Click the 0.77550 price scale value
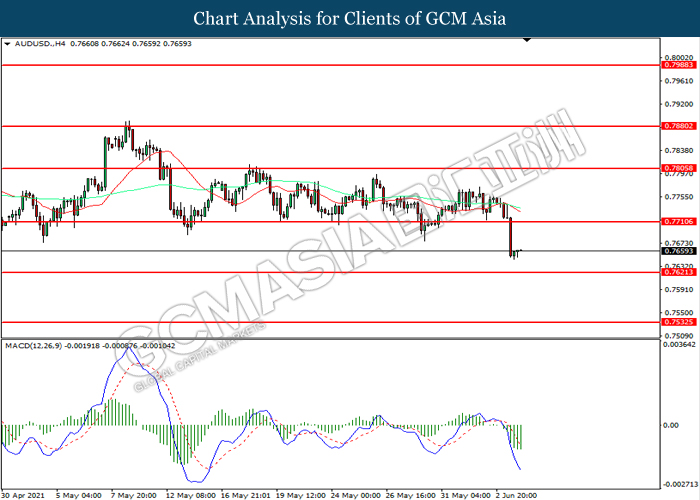 tap(679, 197)
